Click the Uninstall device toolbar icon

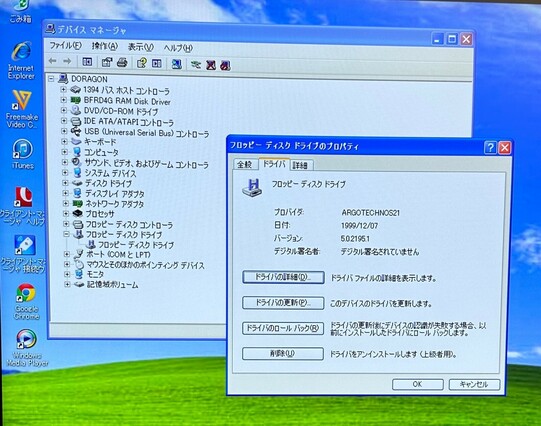(x=211, y=65)
